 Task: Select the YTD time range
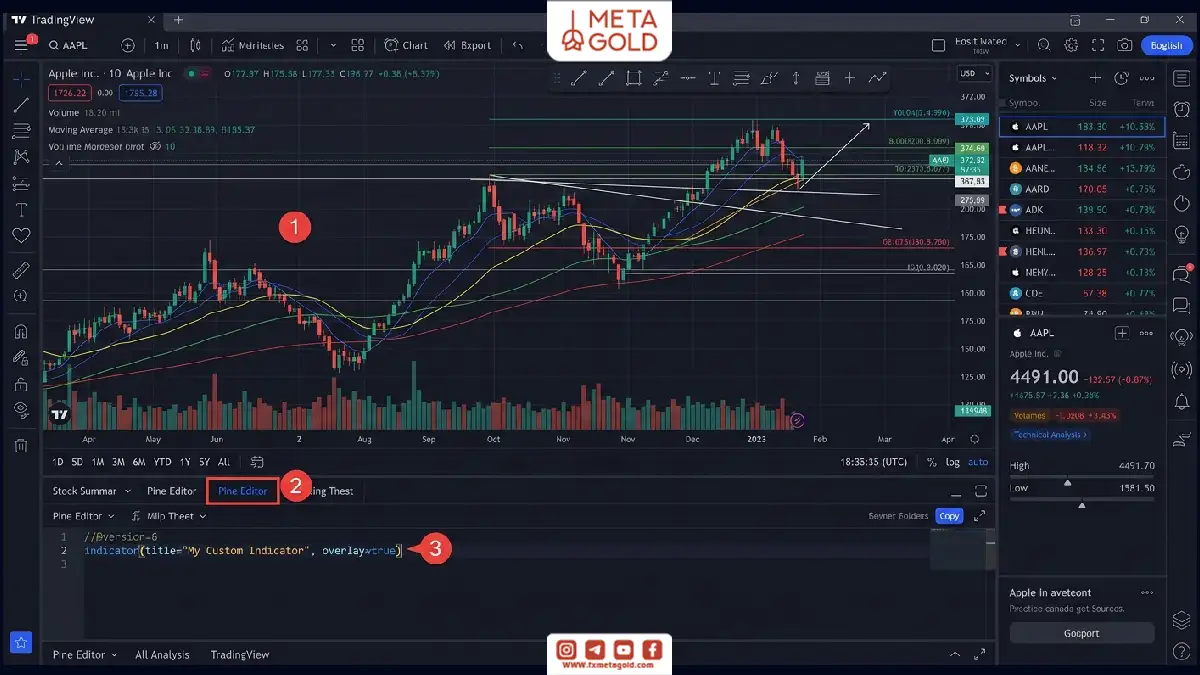pos(162,462)
